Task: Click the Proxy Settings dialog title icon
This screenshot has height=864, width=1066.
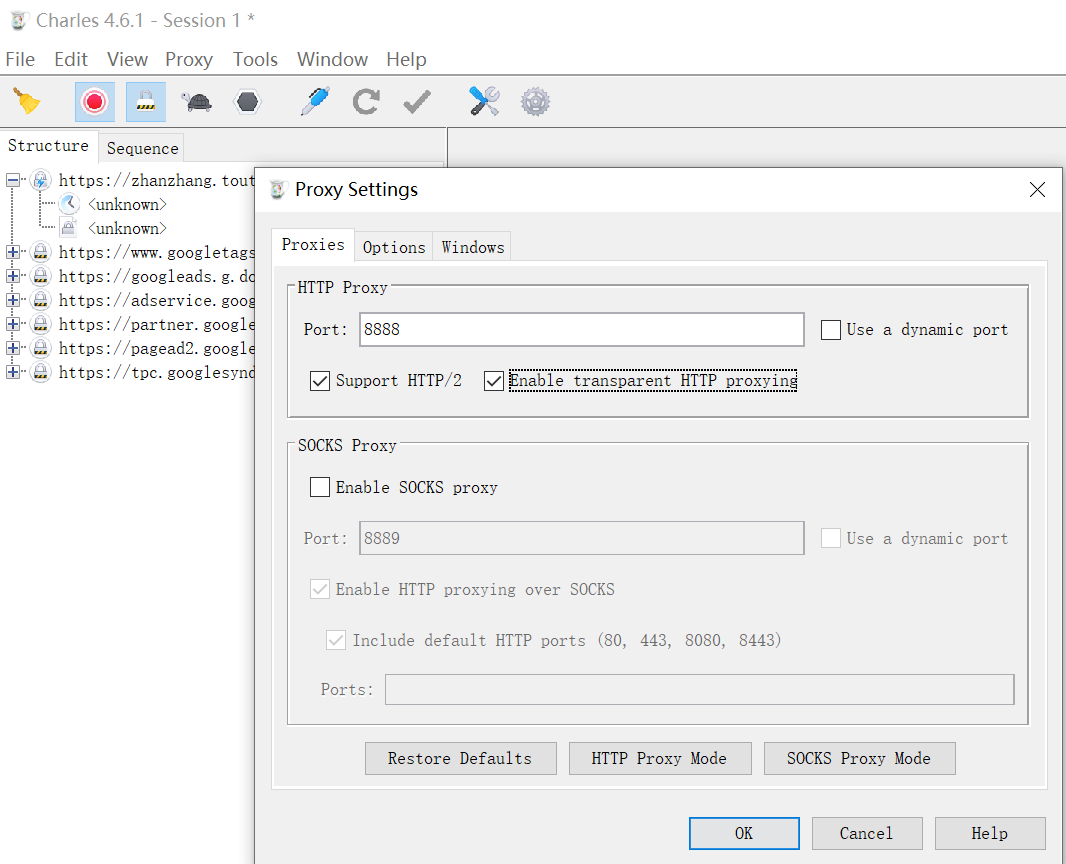Action: pos(277,190)
